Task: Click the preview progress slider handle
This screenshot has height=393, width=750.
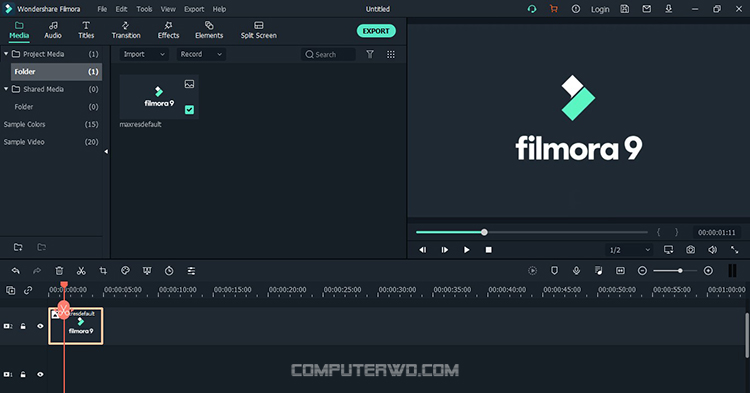Action: 484,232
